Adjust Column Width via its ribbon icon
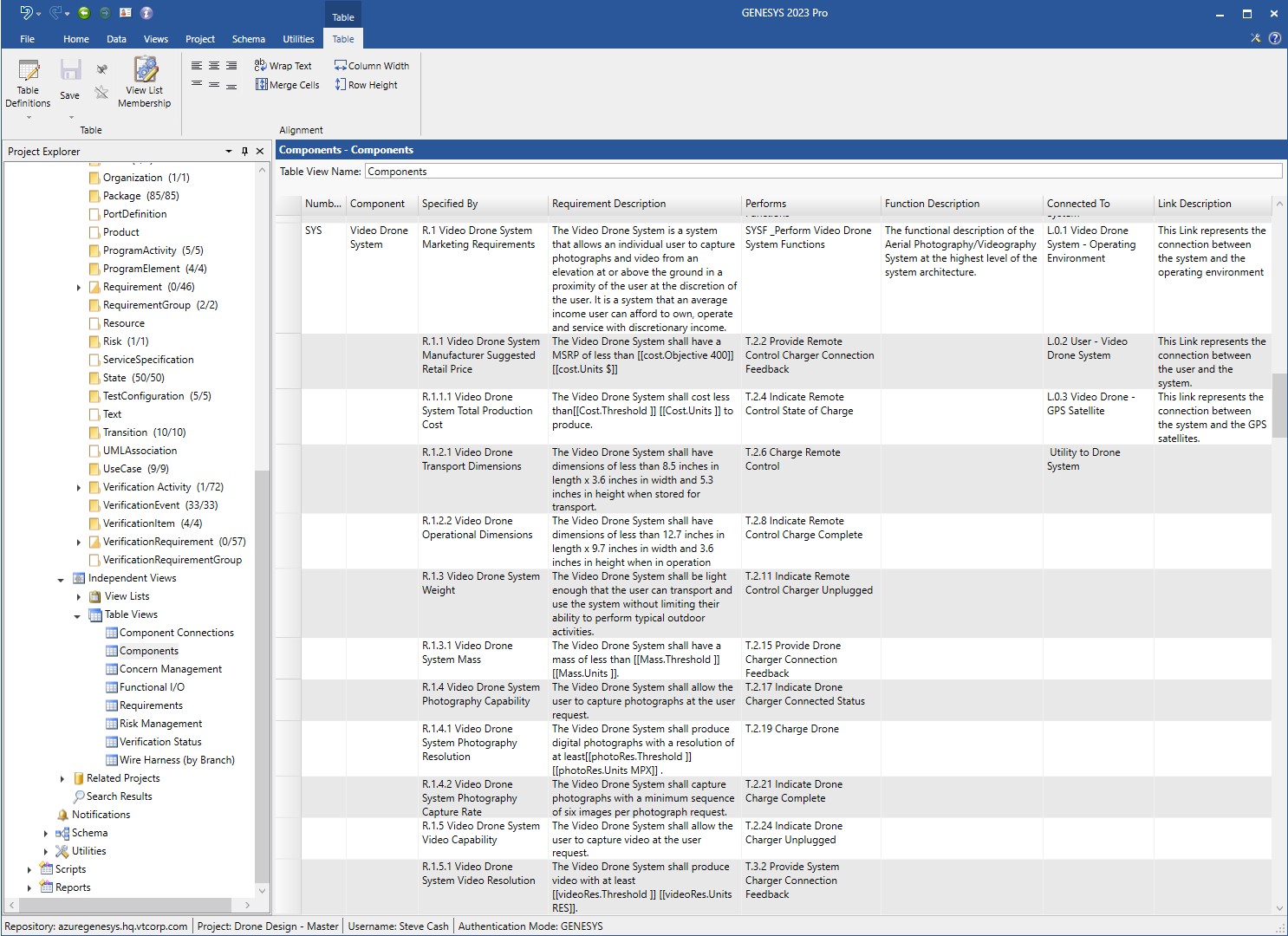The height and width of the screenshot is (936, 1288). [x=371, y=65]
